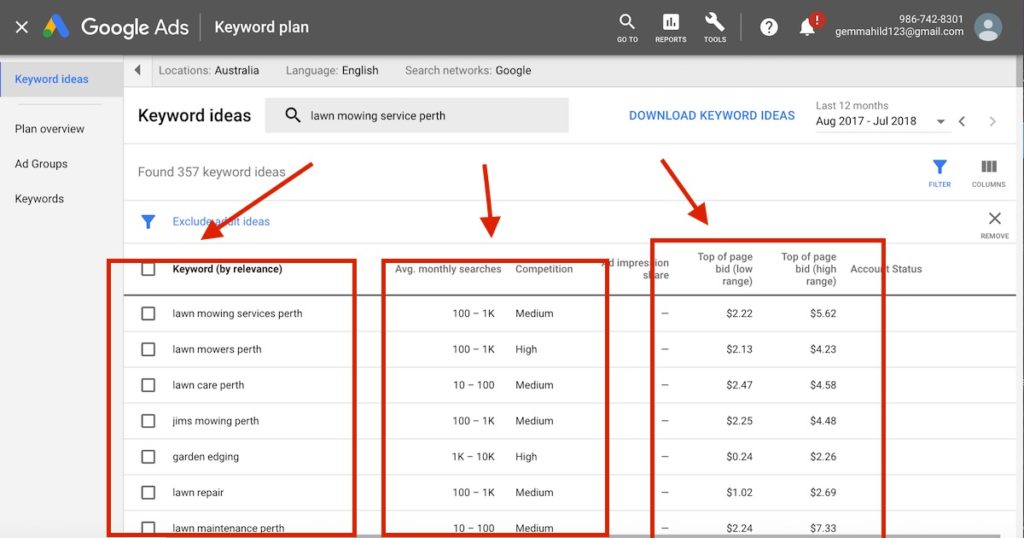Sort by Top of page bid (high range)
1024x538 pixels.
point(808,269)
